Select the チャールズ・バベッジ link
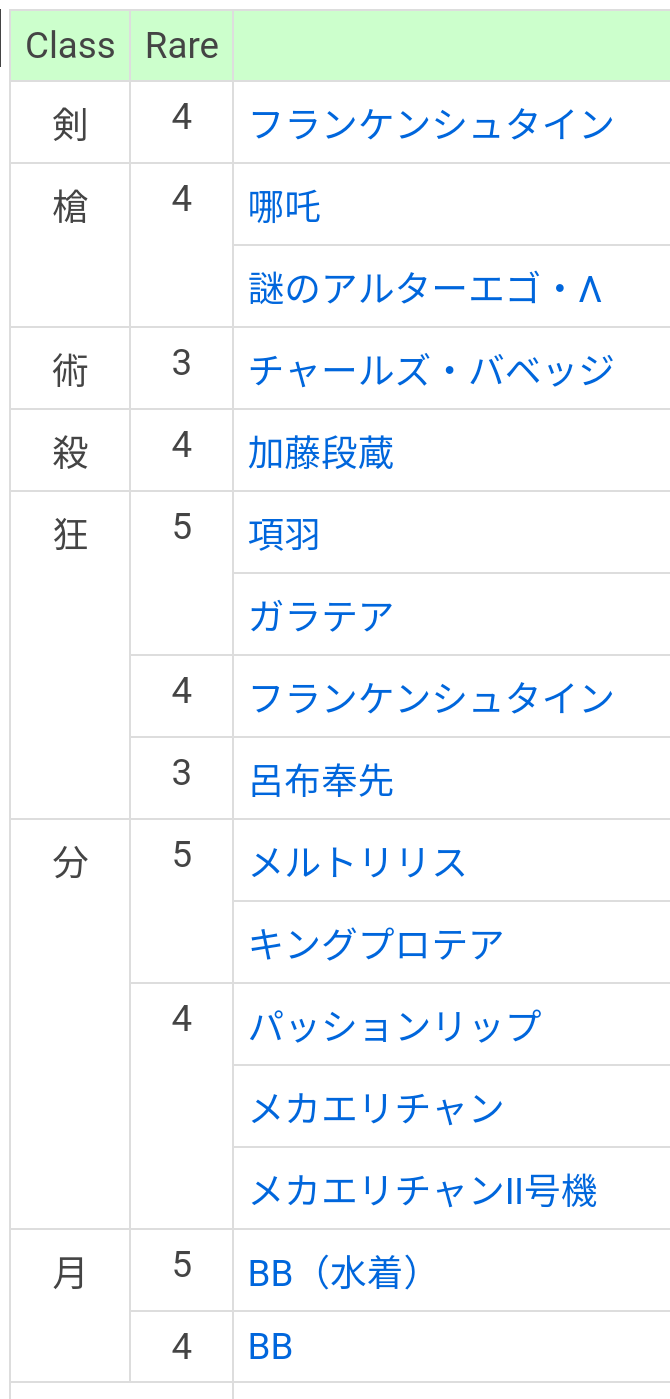This screenshot has height=1399, width=670. click(431, 371)
